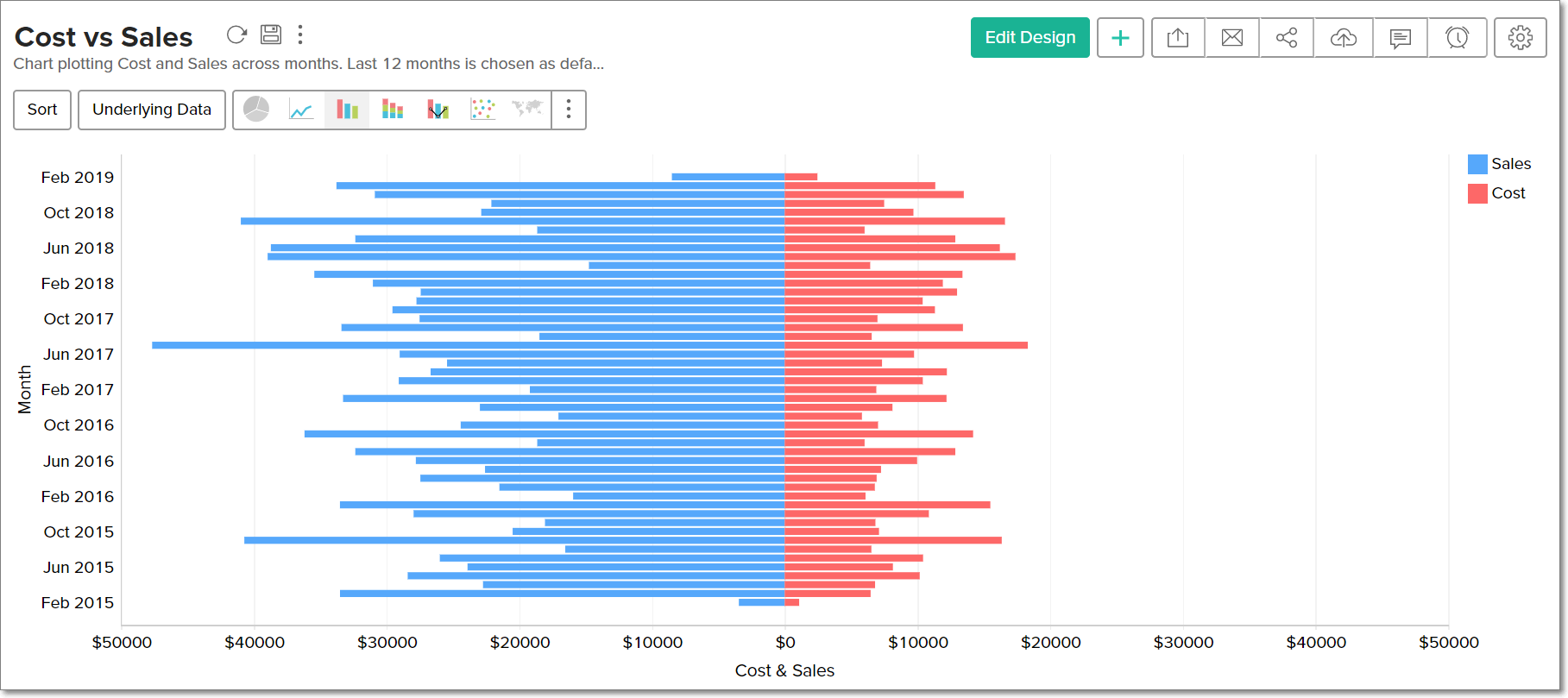The image size is (1568, 698).
Task: Click the email envelope icon
Action: [1232, 38]
